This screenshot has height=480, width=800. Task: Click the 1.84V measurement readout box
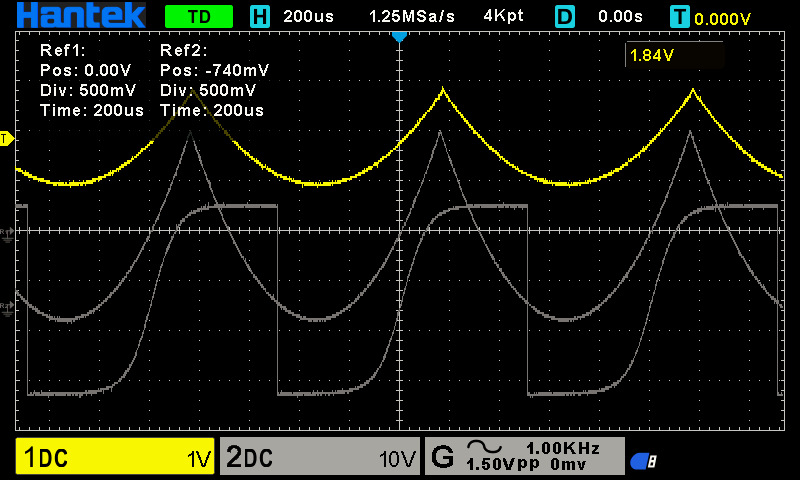pyautogui.click(x=674, y=55)
